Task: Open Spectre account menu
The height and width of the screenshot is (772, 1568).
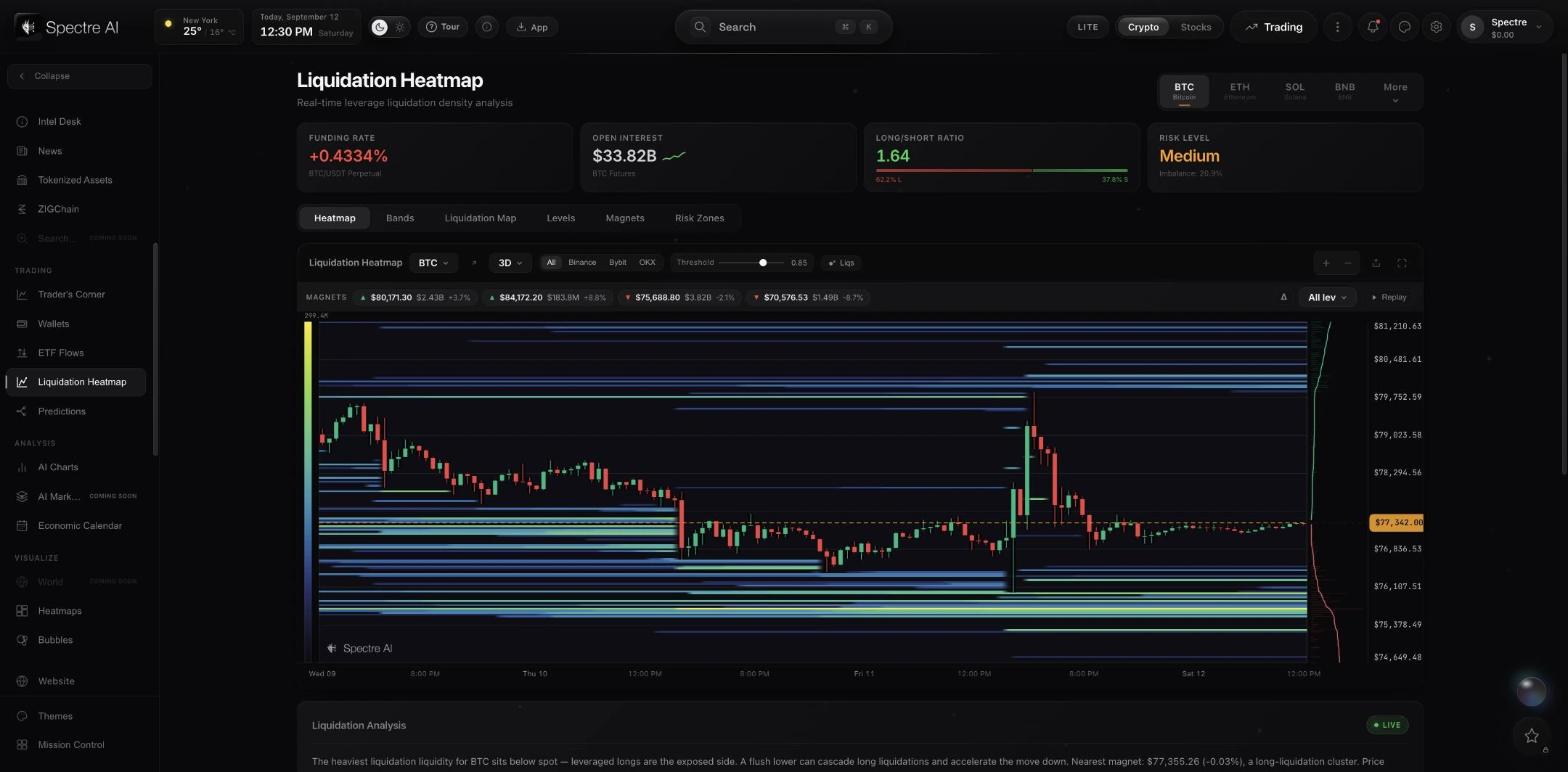Action: (x=1504, y=28)
